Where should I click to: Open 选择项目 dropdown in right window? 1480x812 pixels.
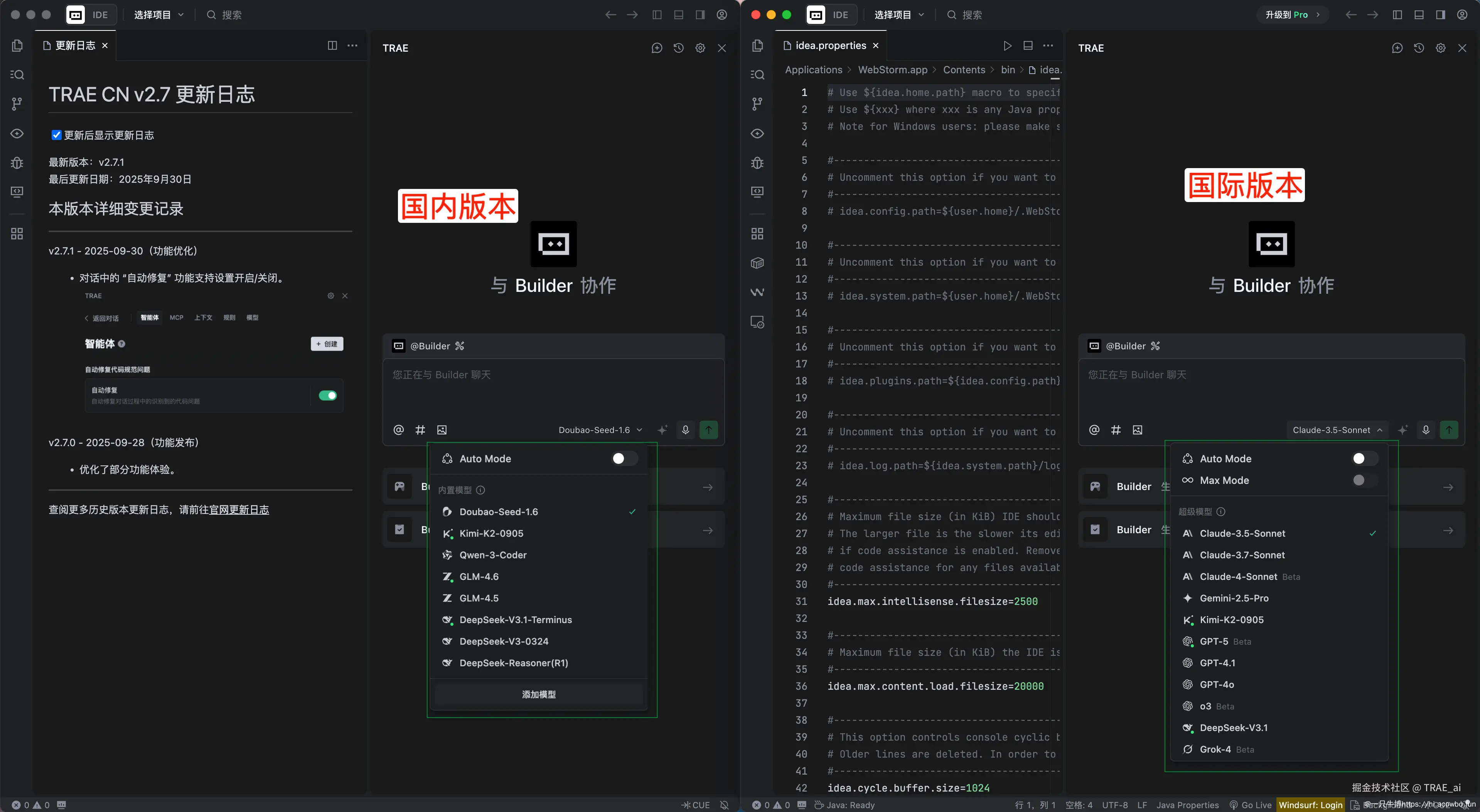(898, 15)
